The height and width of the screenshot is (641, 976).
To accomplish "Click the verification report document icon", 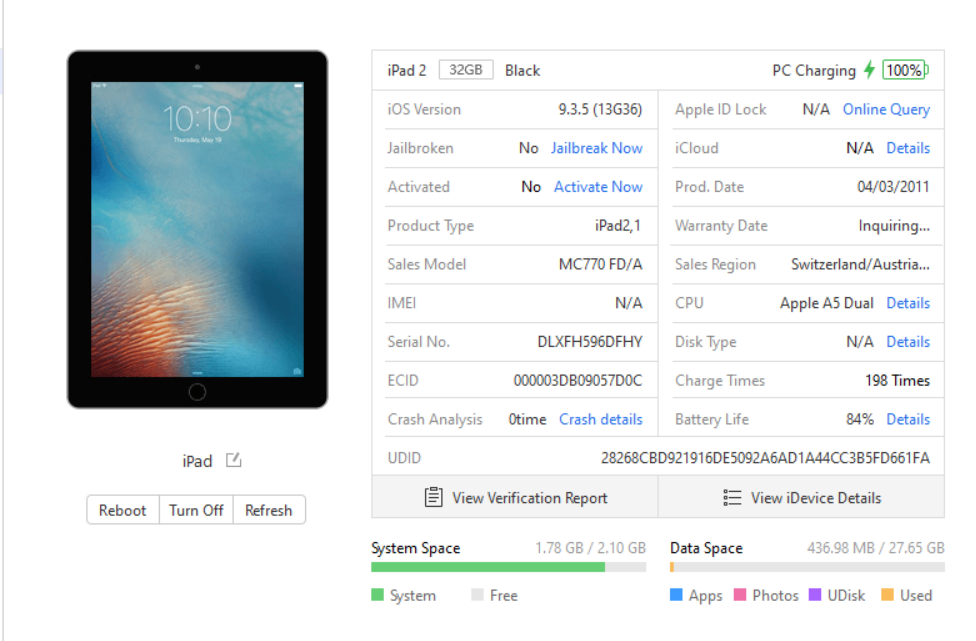I will tap(433, 497).
